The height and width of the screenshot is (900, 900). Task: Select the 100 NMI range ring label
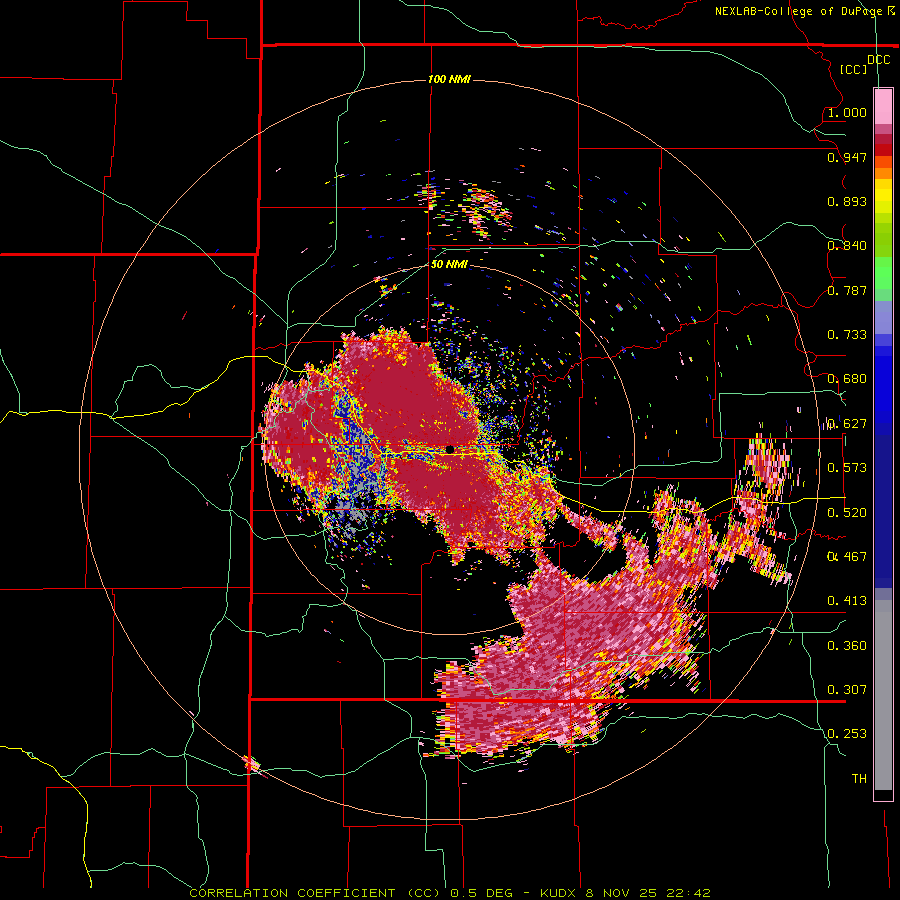(x=449, y=79)
